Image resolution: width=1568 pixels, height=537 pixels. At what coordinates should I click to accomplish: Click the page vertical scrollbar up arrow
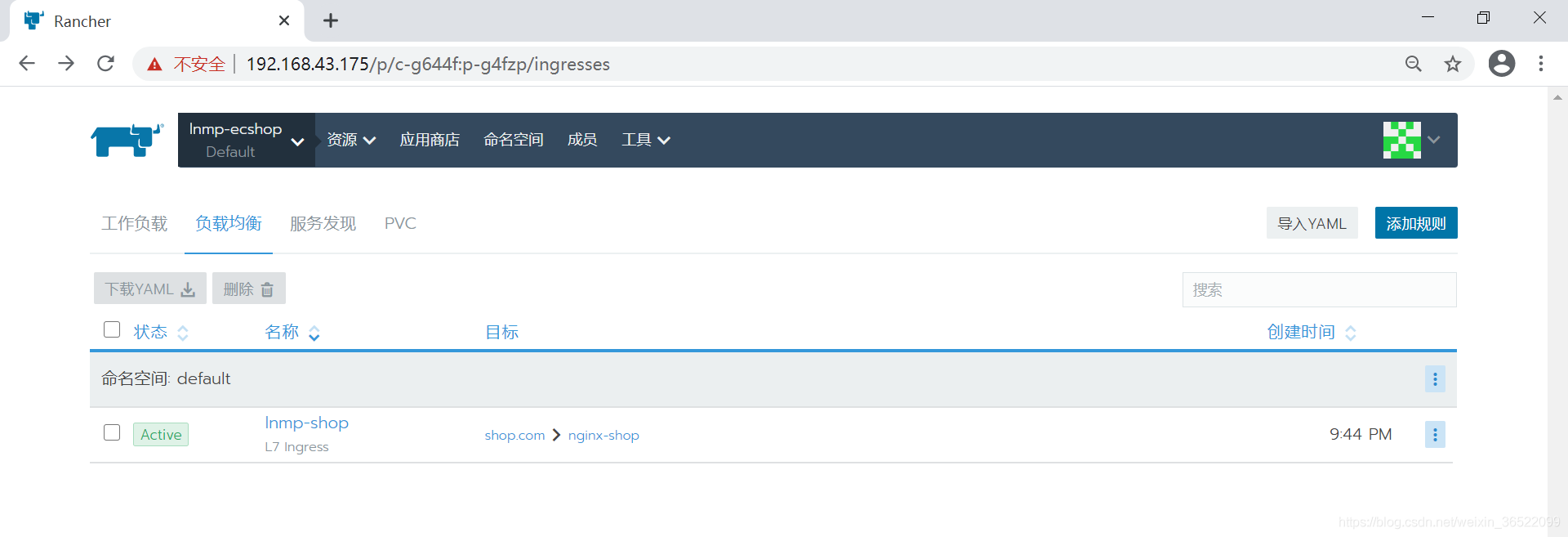1557,97
